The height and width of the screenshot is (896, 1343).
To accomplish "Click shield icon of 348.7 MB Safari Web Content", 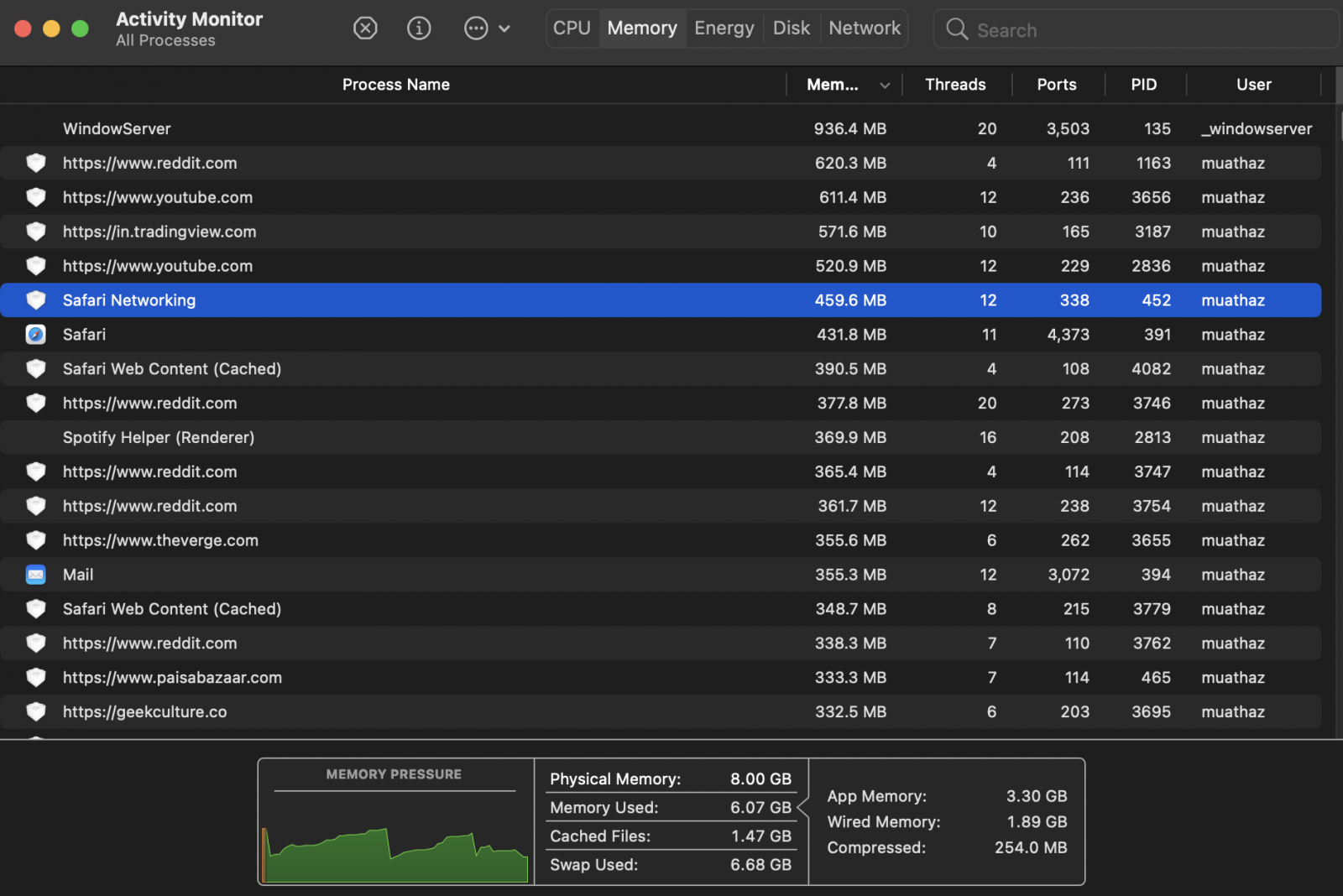I will tap(36, 609).
